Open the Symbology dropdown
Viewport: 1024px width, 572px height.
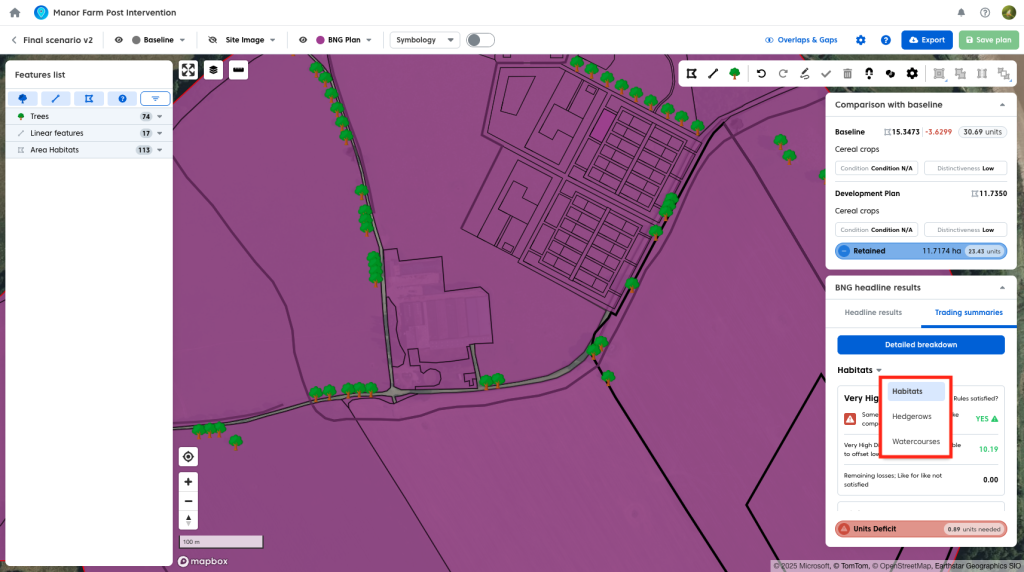tap(425, 40)
